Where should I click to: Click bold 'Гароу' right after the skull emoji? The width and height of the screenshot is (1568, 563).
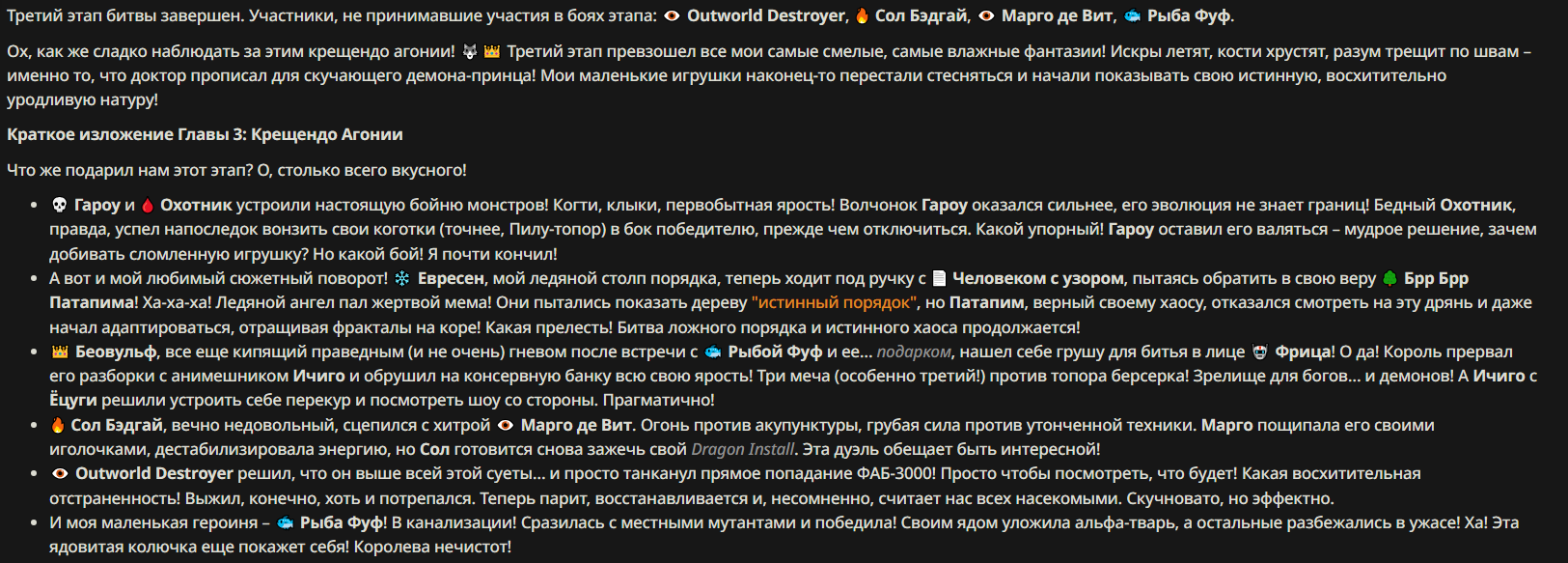coord(97,205)
